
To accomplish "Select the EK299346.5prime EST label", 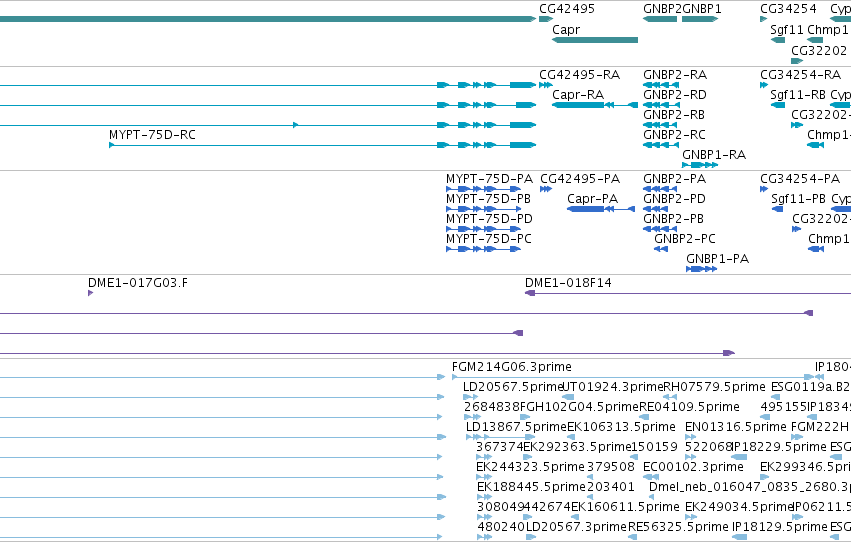I will click(x=805, y=467).
